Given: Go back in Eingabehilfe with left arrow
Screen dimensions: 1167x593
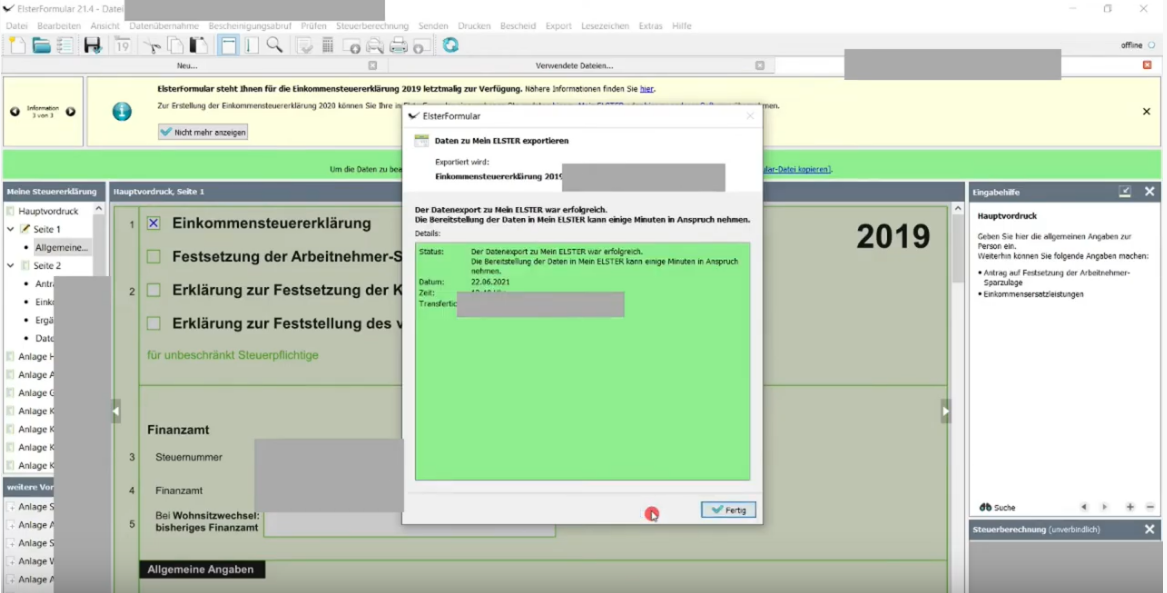Looking at the screenshot, I should tap(1084, 507).
